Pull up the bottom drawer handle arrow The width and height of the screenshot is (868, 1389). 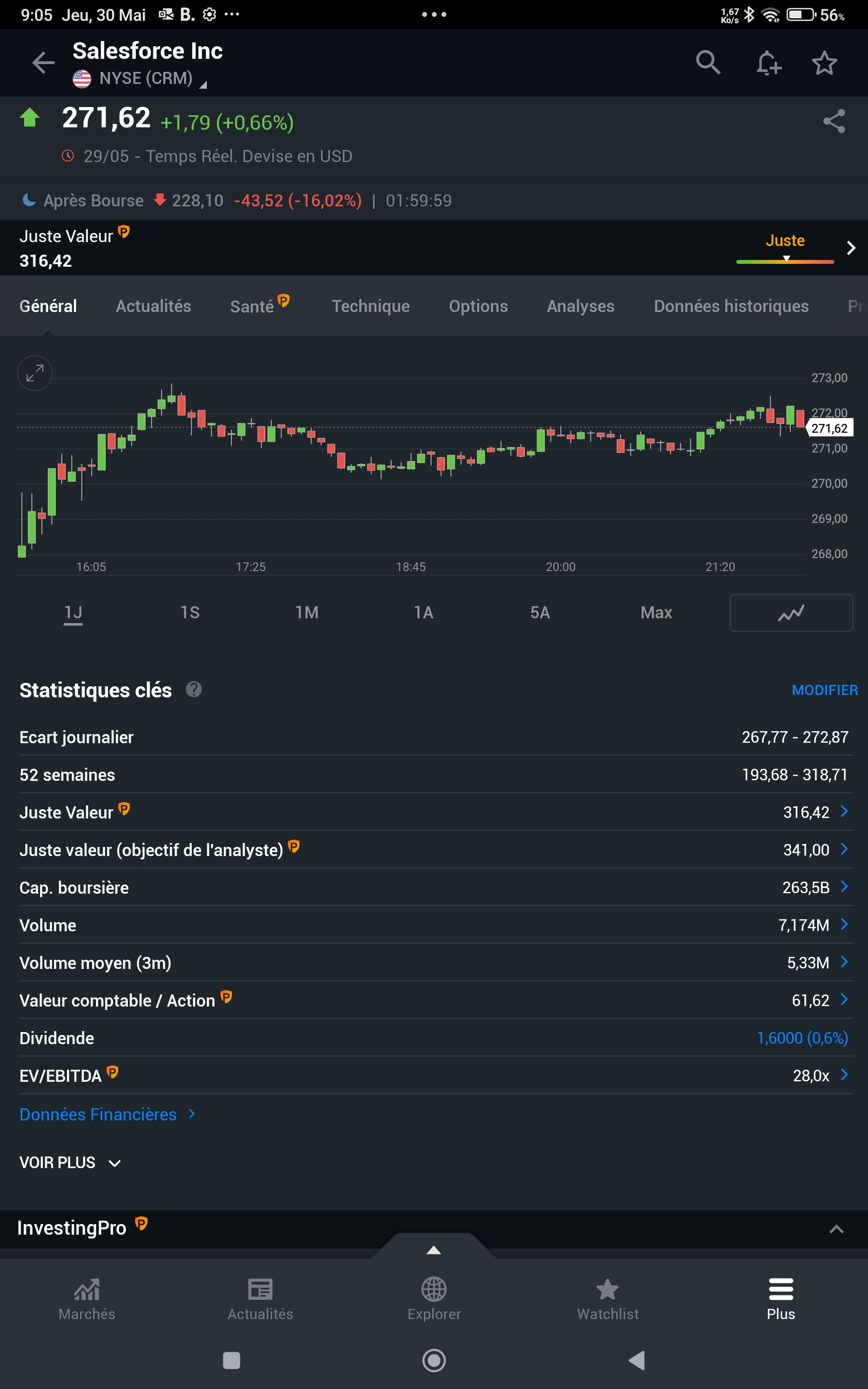tap(434, 1250)
